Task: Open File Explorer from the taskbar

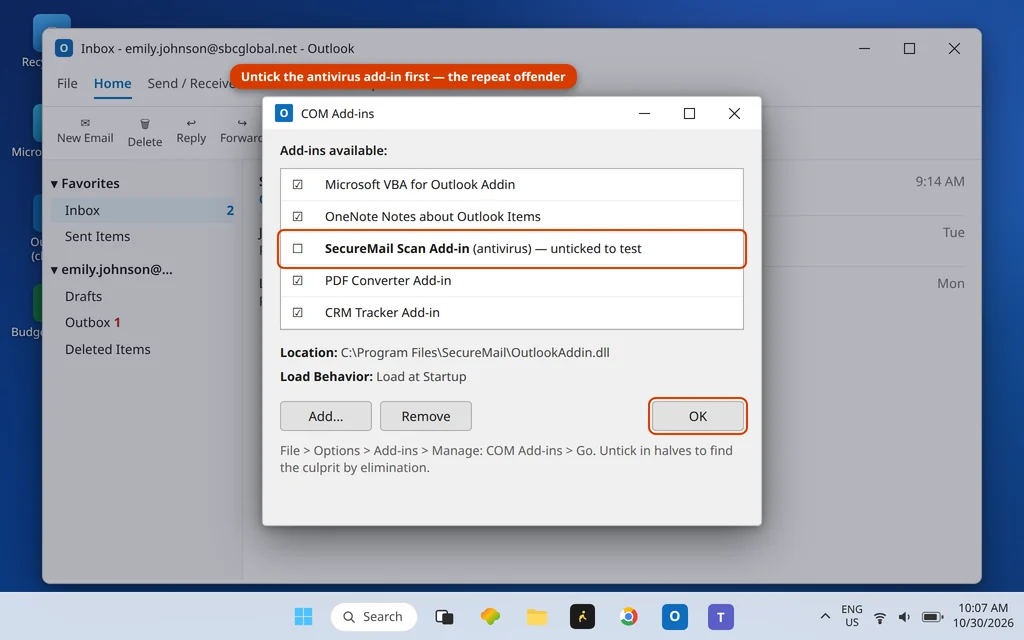Action: 537,616
